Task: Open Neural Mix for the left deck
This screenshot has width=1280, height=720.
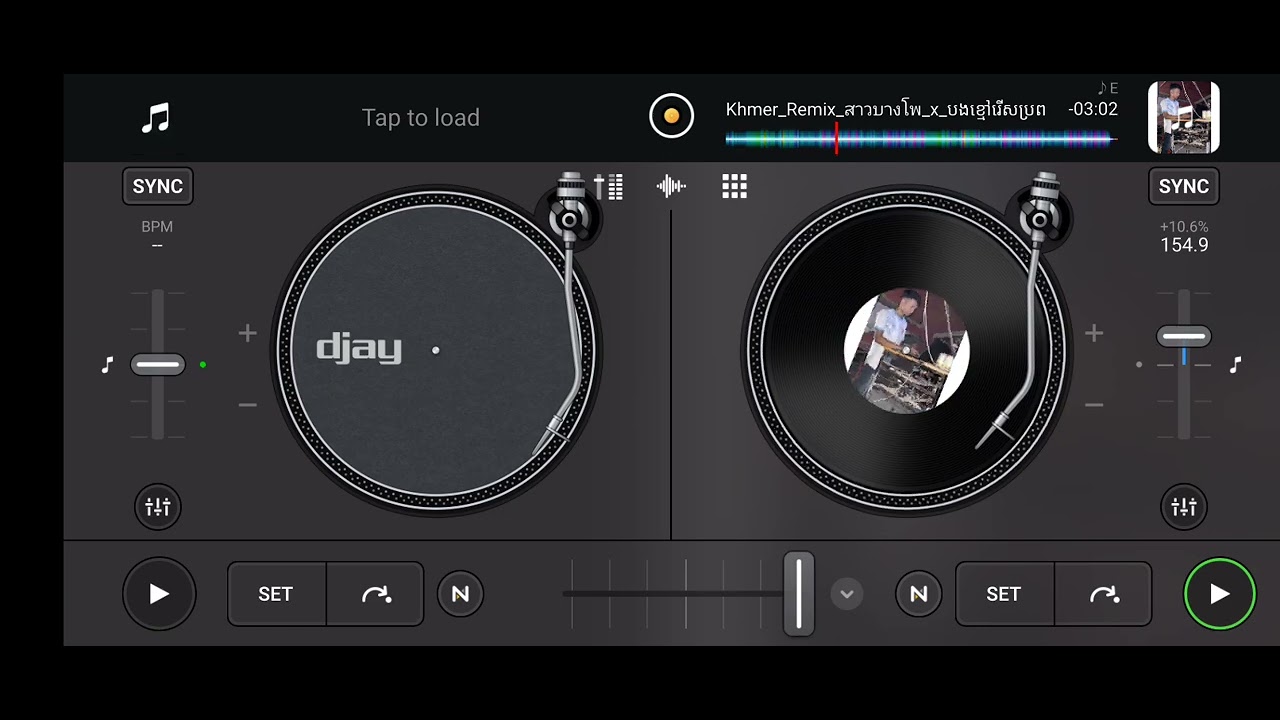Action: [x=460, y=594]
